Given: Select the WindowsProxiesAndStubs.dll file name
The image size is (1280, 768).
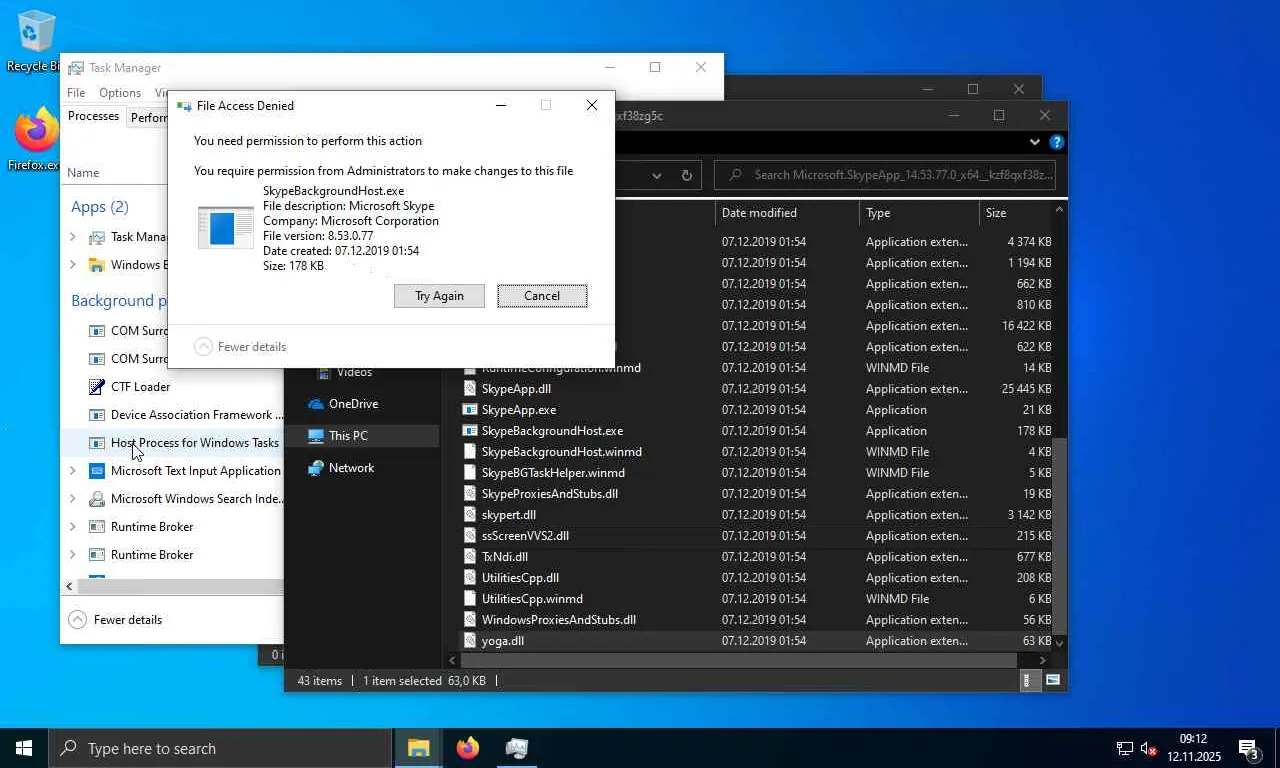Looking at the screenshot, I should point(559,620).
